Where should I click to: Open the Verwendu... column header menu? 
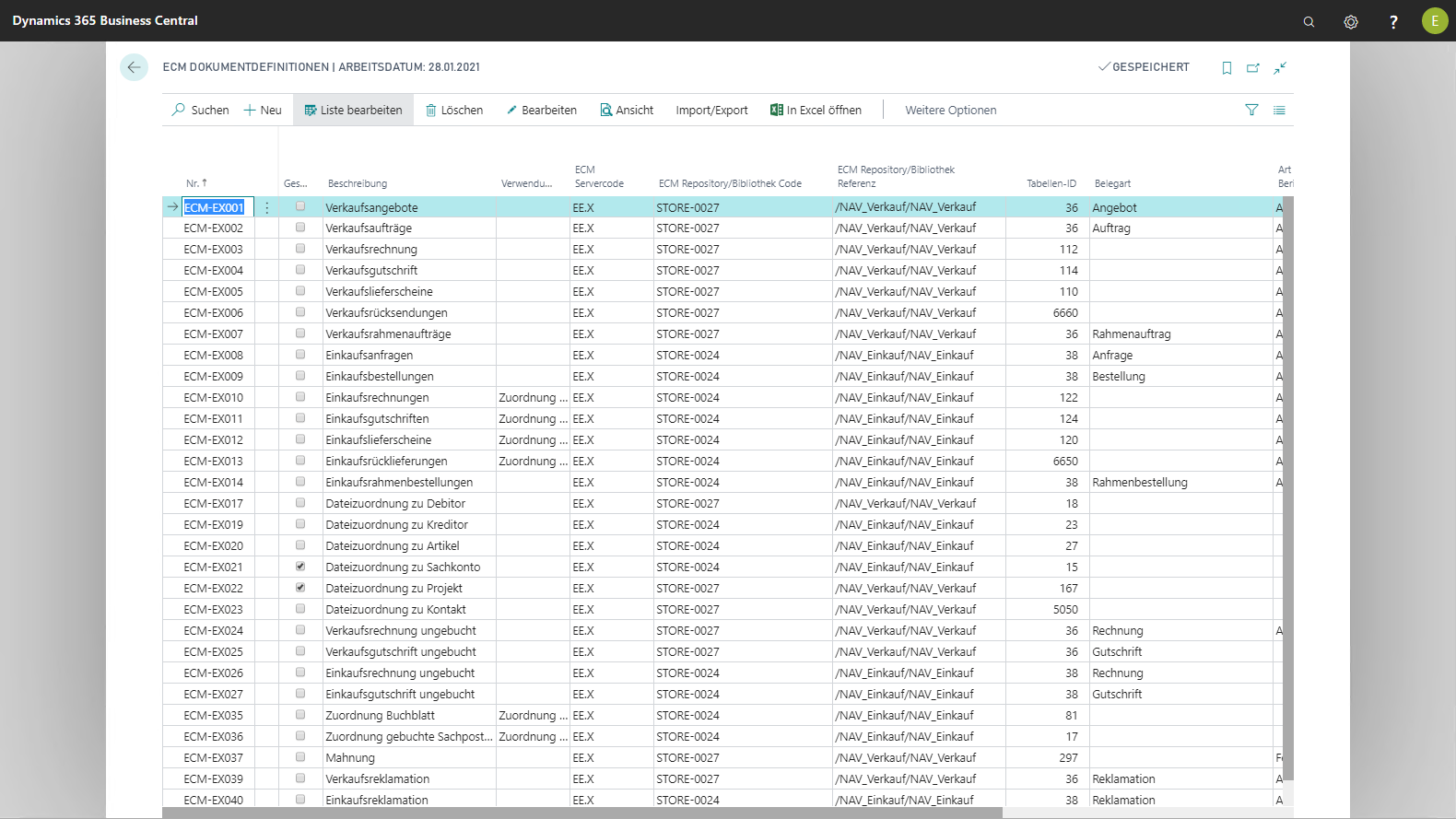tap(527, 183)
